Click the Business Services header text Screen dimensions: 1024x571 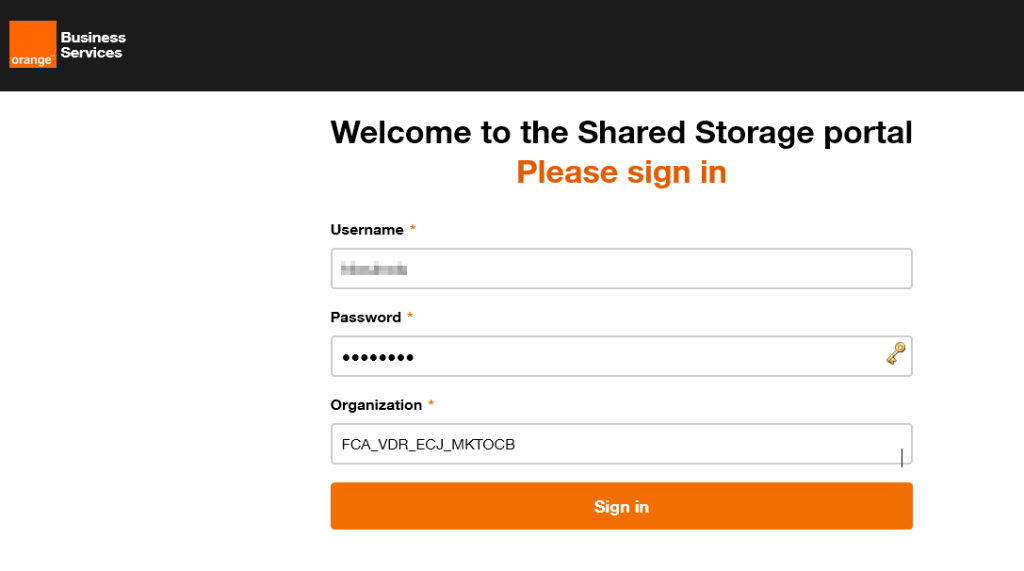93,45
